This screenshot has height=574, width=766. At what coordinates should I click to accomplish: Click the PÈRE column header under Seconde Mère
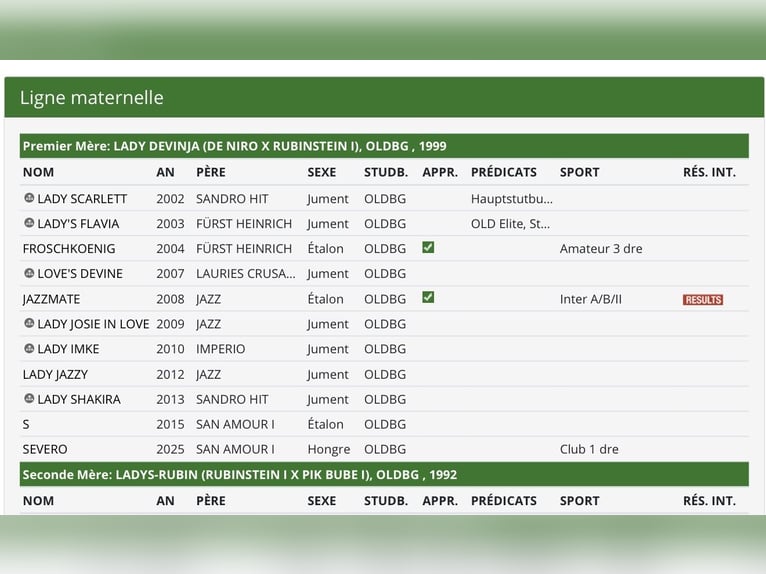click(x=211, y=501)
